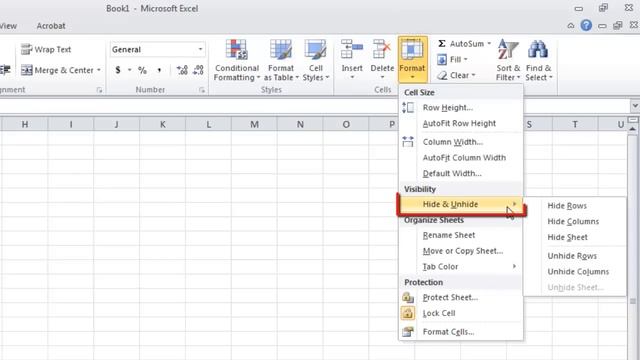Viewport: 640px width, 360px height.
Task: Click the Wrap Text icon
Action: [x=27, y=49]
